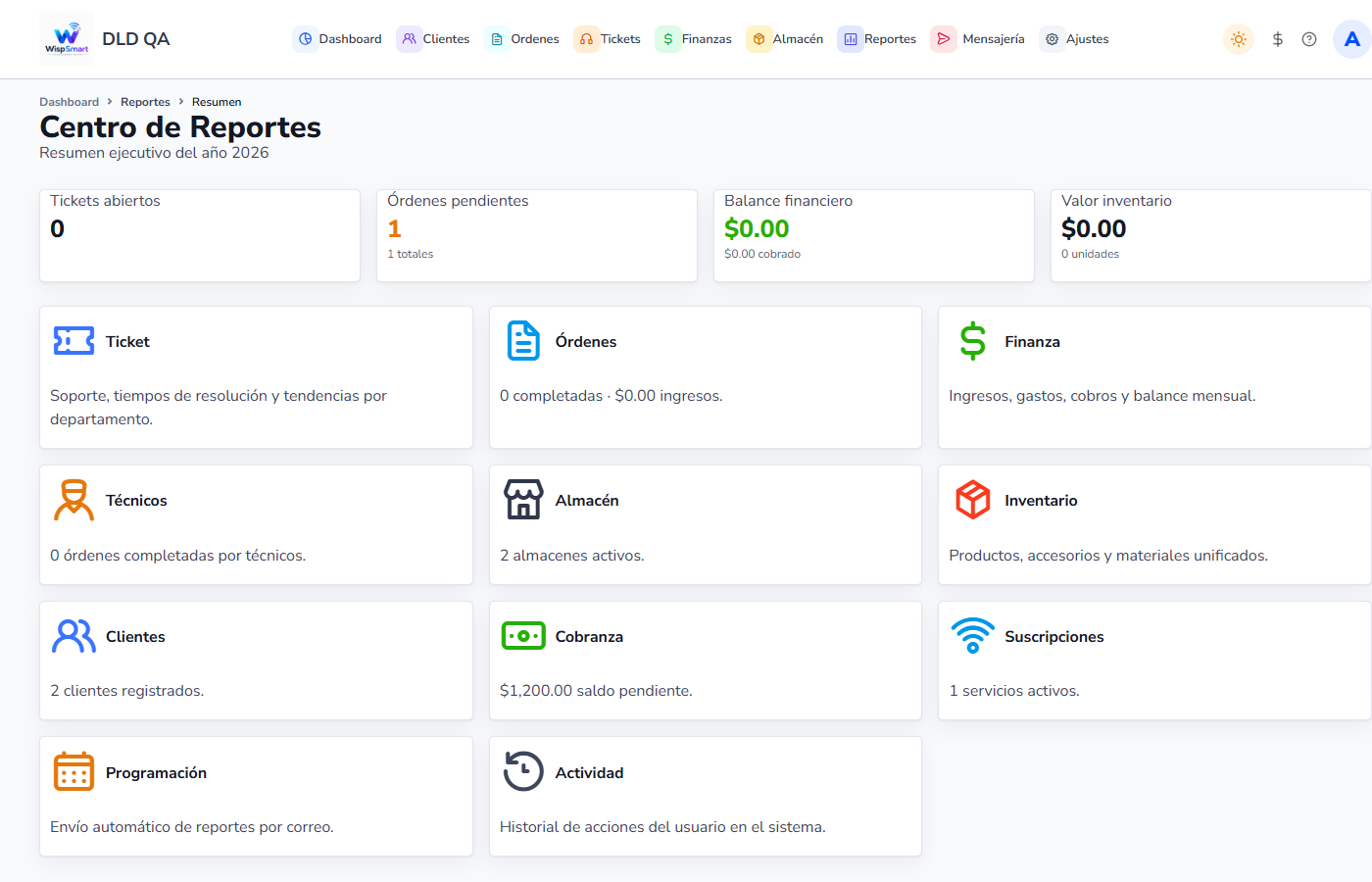Click '0 completadas · $0.00 ingresos.' text

click(612, 396)
